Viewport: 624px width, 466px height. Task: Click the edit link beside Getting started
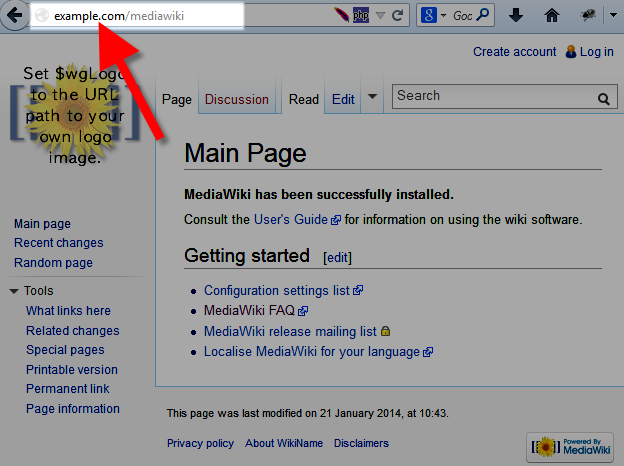tap(337, 257)
